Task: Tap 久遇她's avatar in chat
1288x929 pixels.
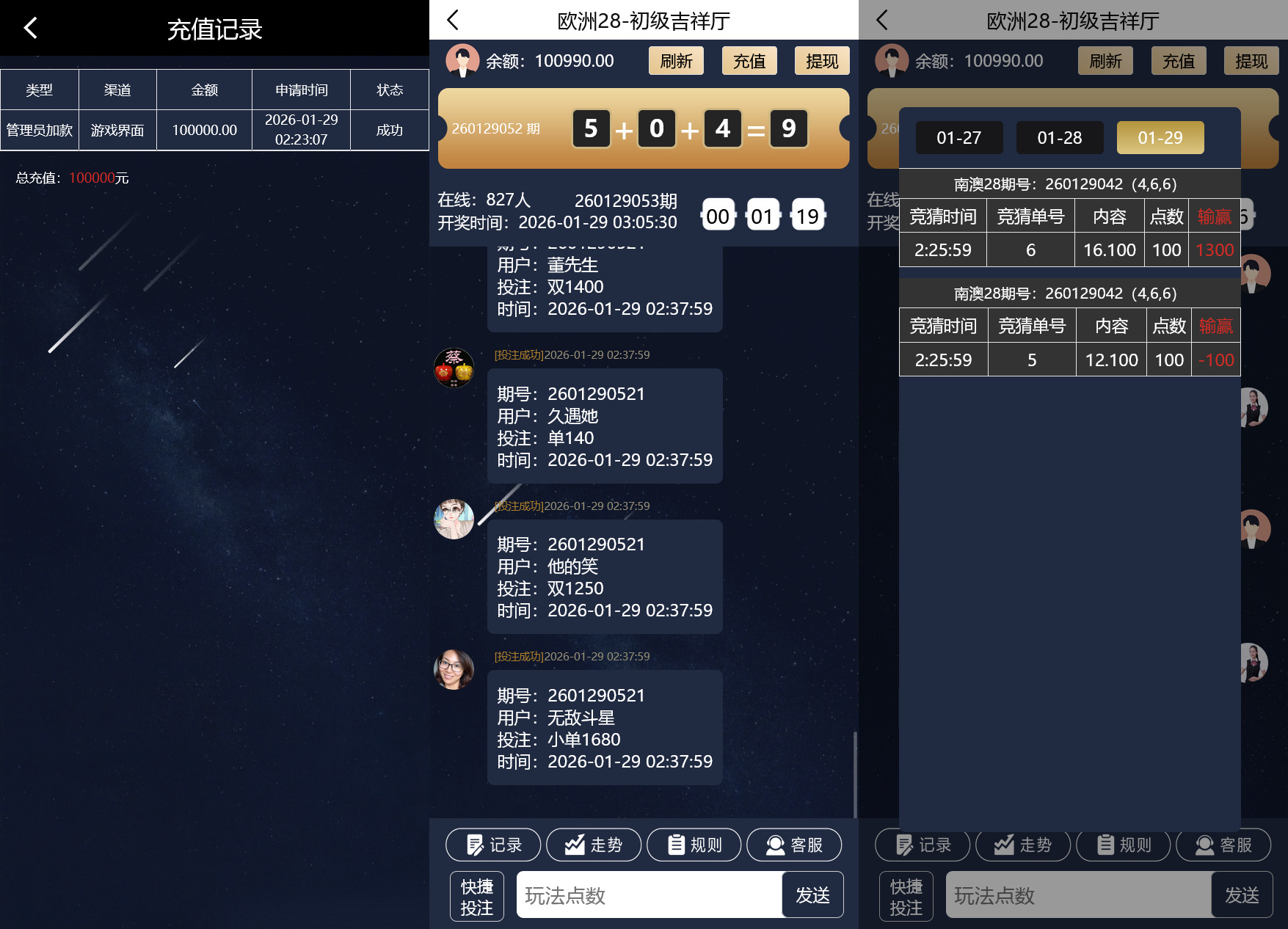Action: pyautogui.click(x=454, y=368)
